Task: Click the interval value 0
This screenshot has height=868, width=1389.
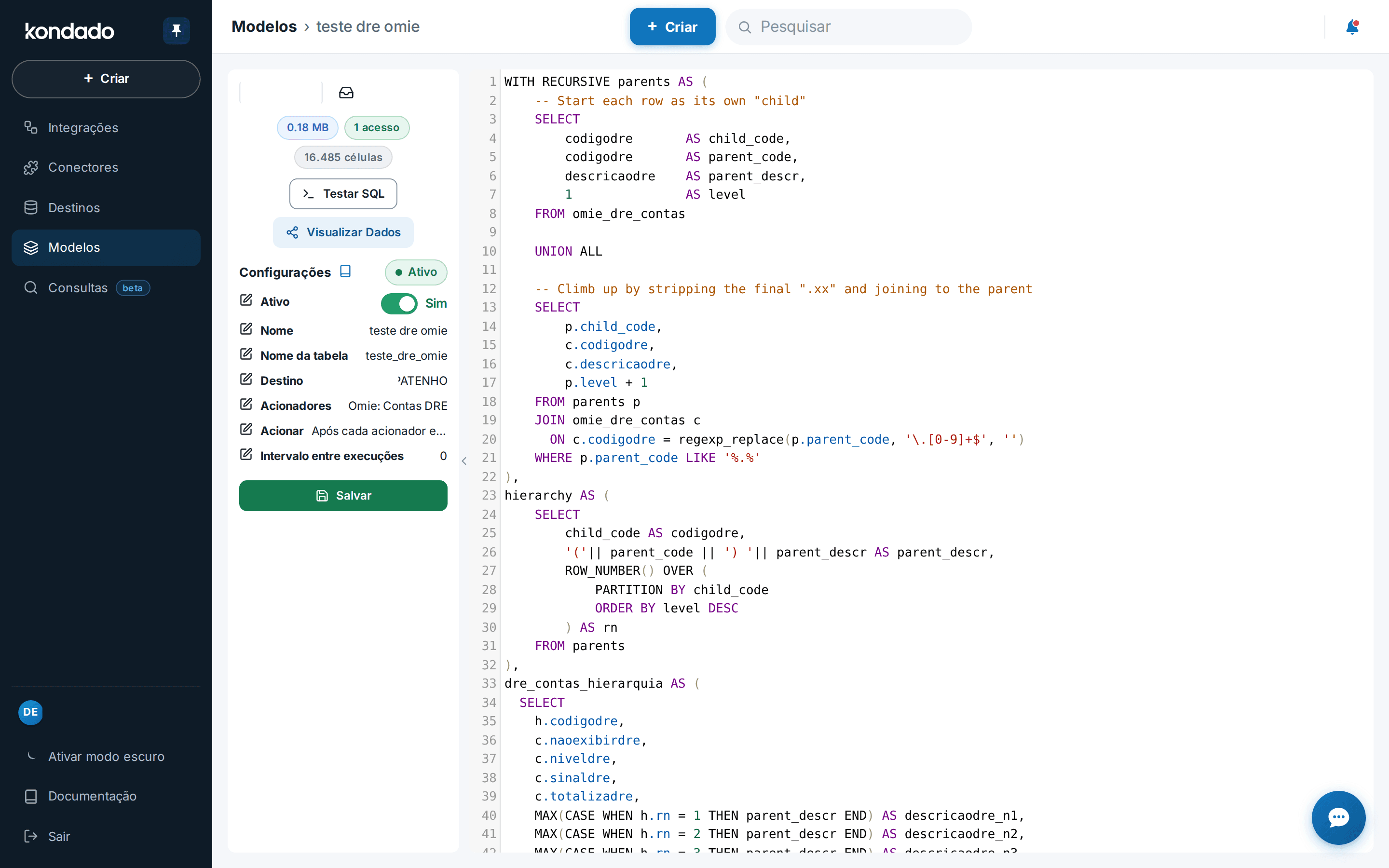Action: [443, 456]
